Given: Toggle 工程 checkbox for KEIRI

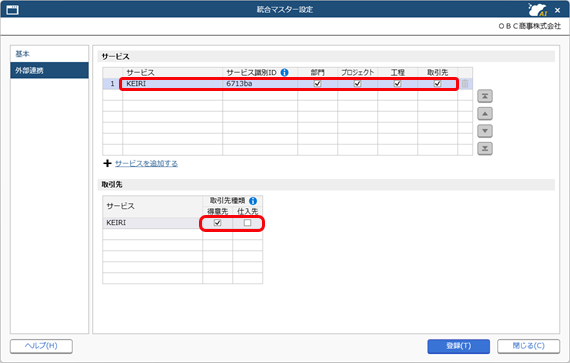Looking at the screenshot, I should [397, 83].
